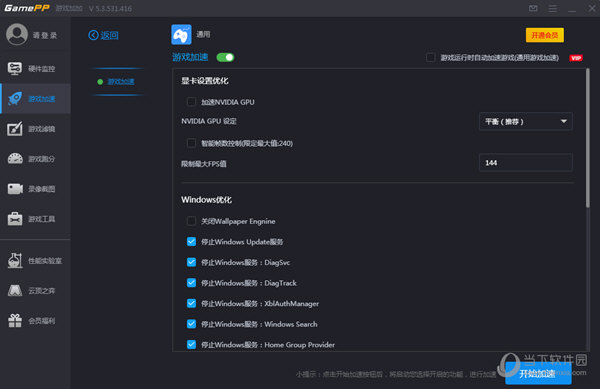600x389 pixels.
Task: Select the rocket game acceleration sidebar icon
Action: (x=15, y=99)
